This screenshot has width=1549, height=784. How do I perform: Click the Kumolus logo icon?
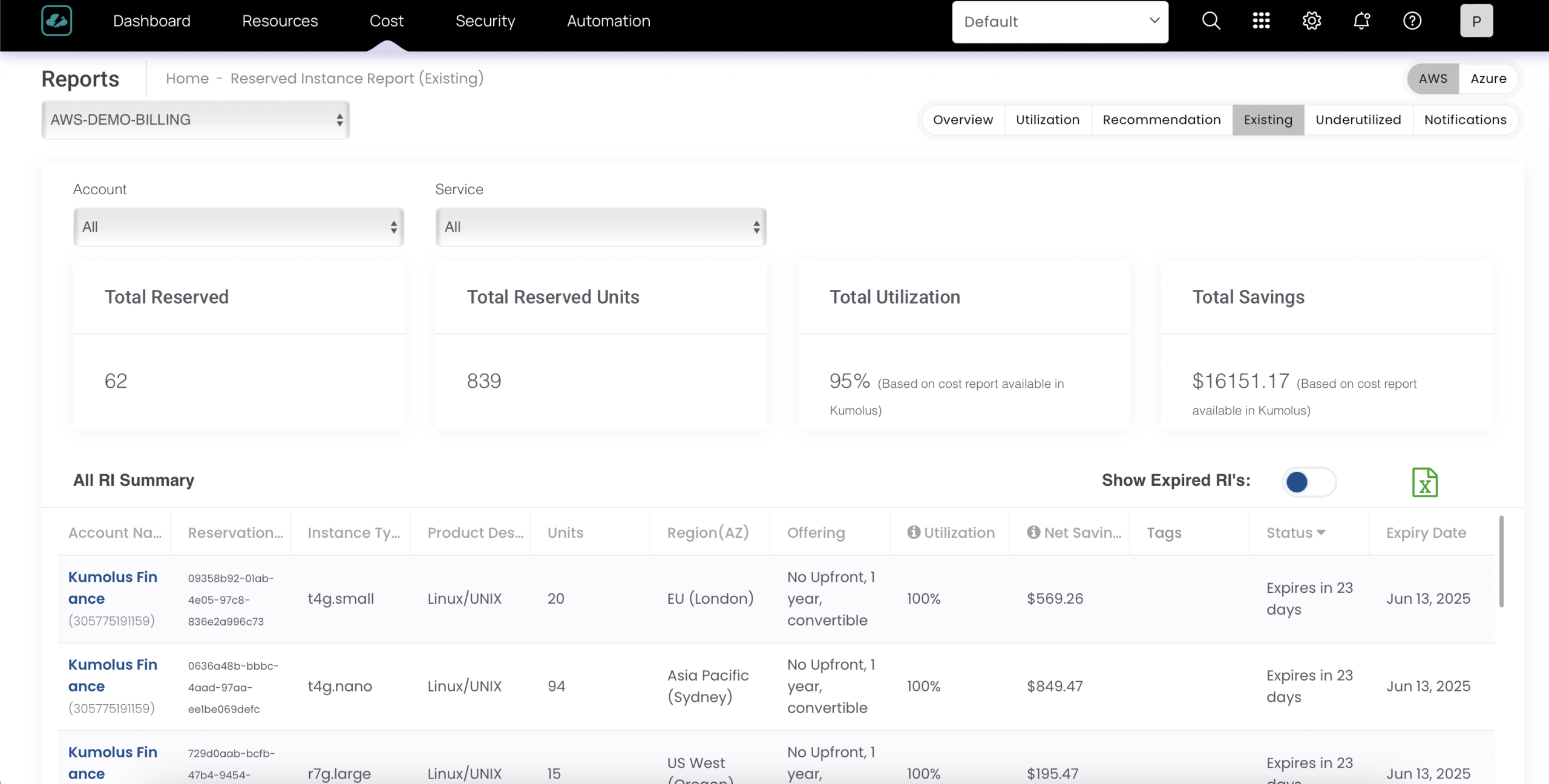(57, 21)
